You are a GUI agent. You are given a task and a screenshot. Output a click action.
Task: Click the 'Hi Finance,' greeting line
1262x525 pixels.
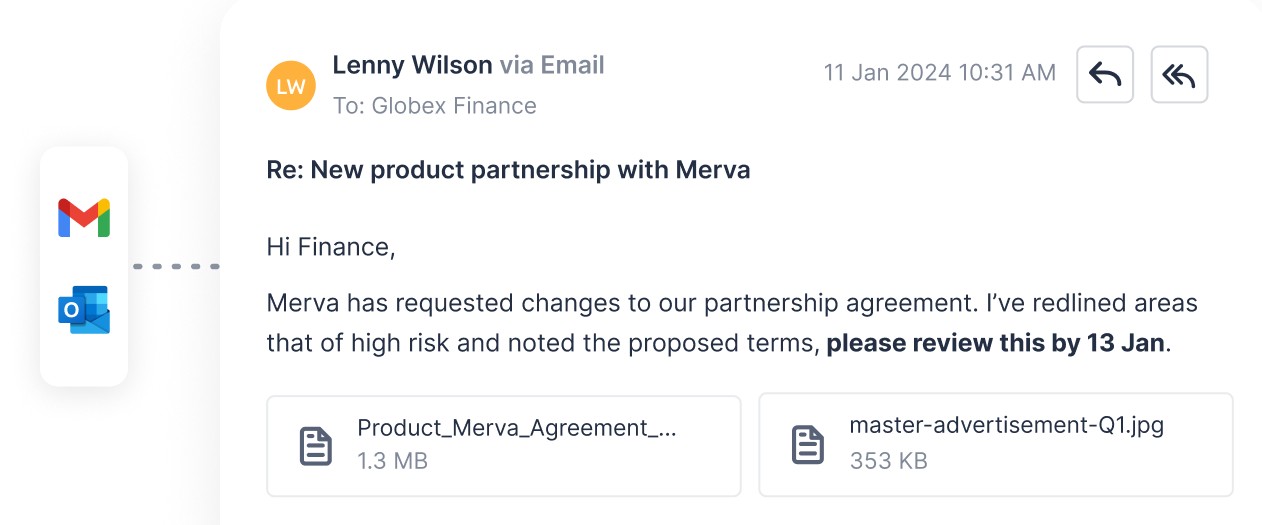(331, 247)
